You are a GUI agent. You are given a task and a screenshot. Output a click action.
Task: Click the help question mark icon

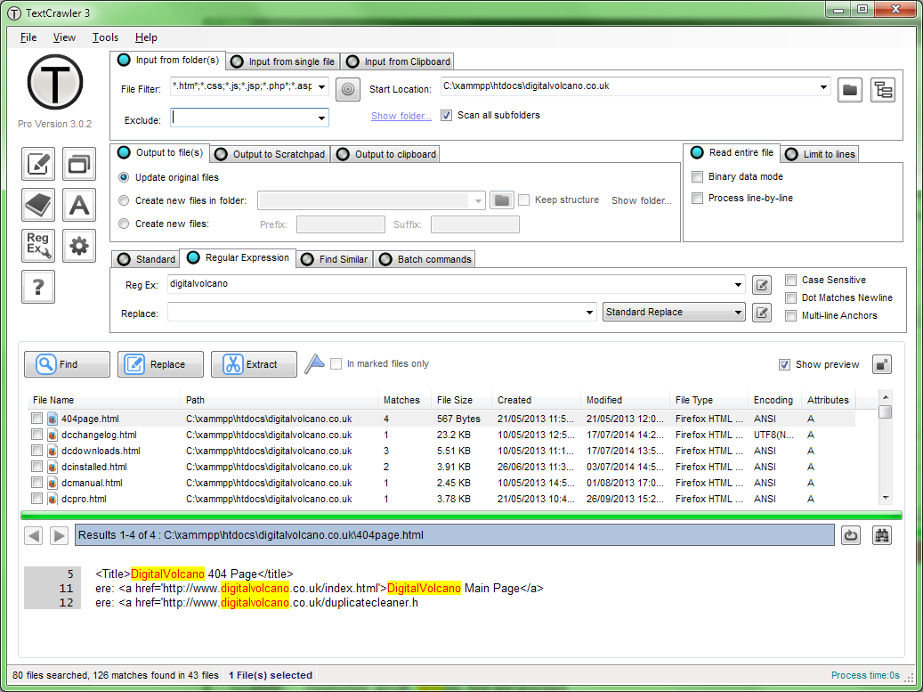[x=38, y=287]
